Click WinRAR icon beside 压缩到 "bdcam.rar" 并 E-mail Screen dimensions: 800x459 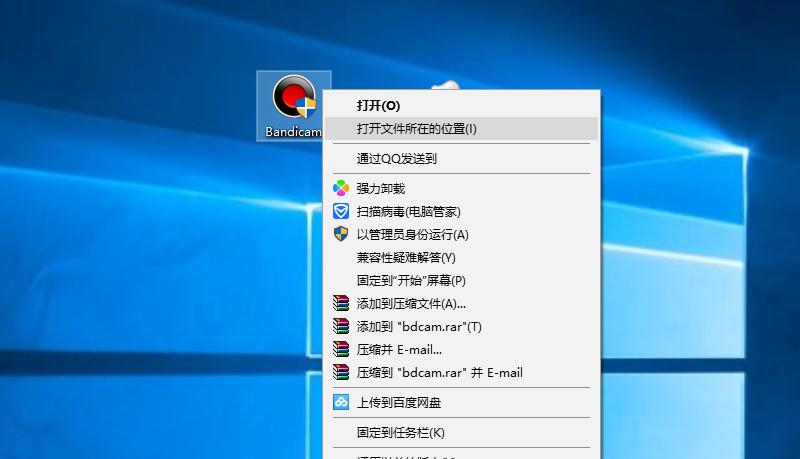[x=341, y=372]
